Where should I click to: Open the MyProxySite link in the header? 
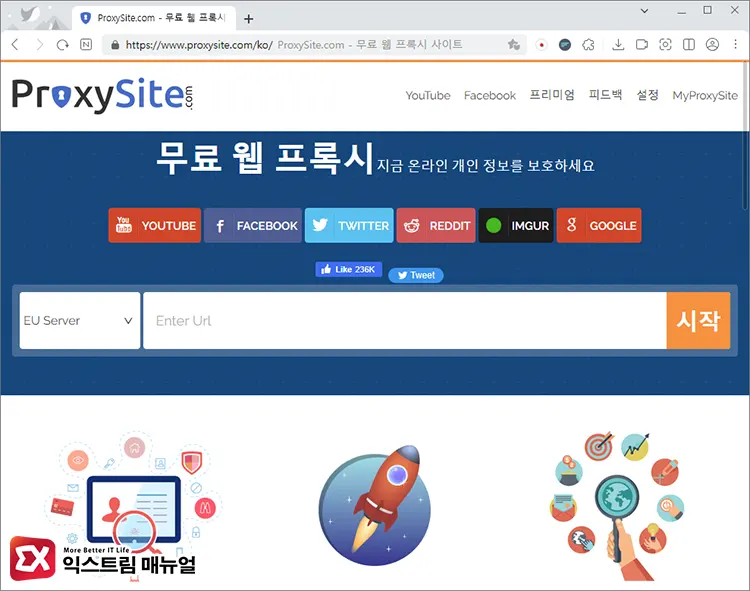706,96
